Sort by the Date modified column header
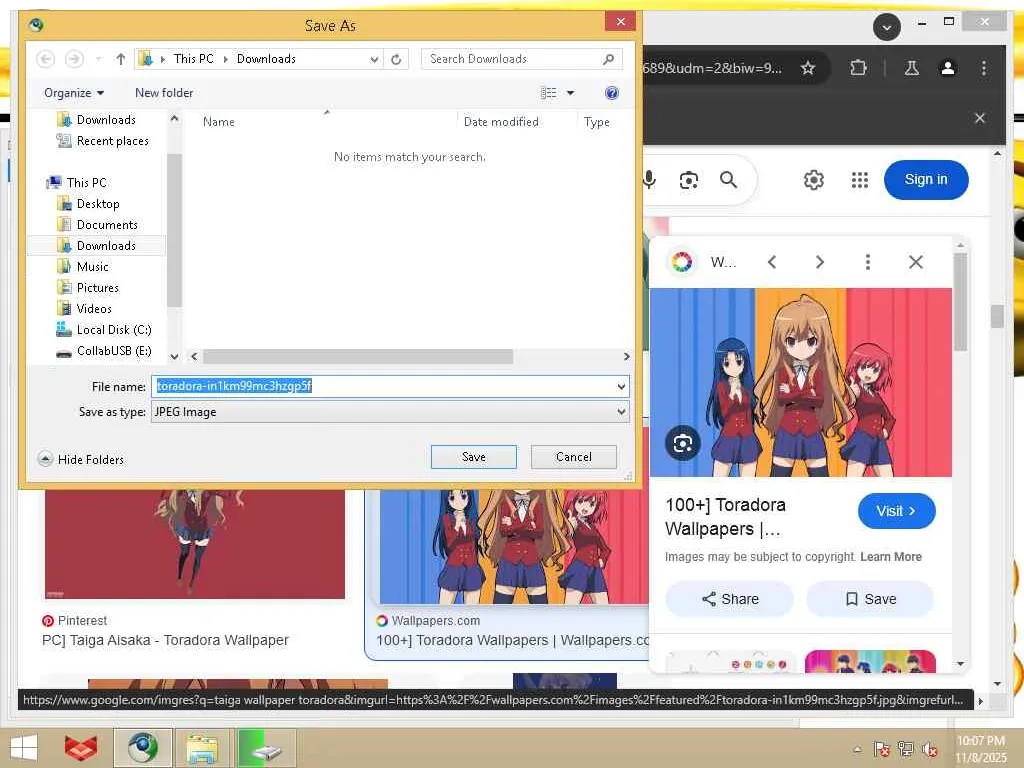This screenshot has width=1024, height=768. (501, 121)
